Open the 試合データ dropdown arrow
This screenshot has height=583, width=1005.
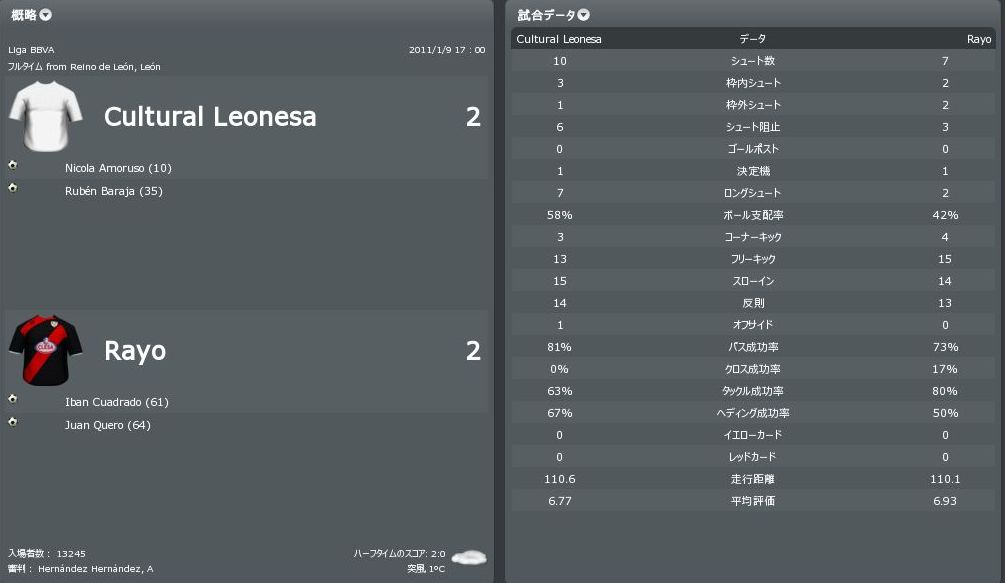click(584, 15)
